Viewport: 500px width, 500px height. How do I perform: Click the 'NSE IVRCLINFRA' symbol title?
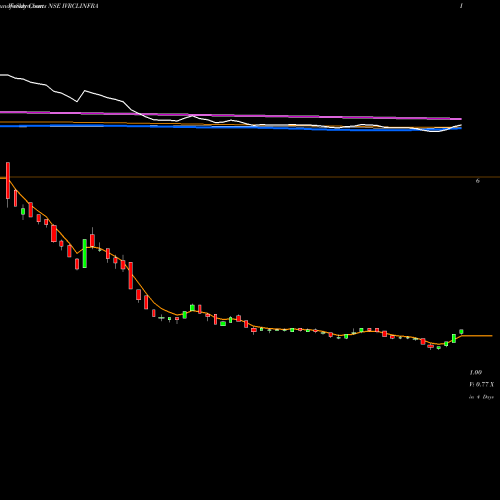(74, 6)
